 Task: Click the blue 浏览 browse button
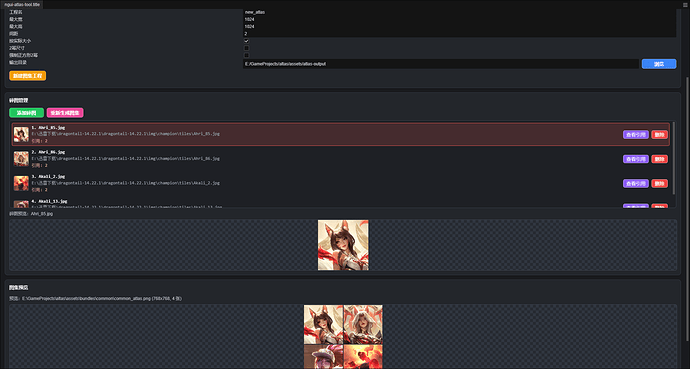pyautogui.click(x=659, y=64)
